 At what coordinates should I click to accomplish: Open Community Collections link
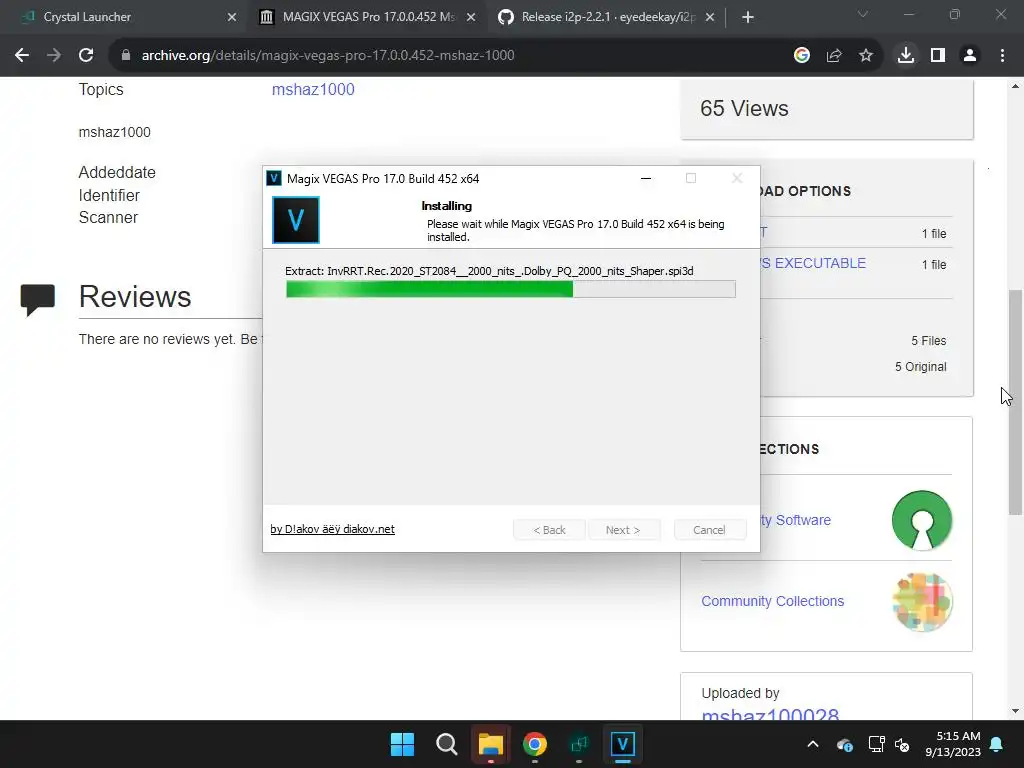773,601
